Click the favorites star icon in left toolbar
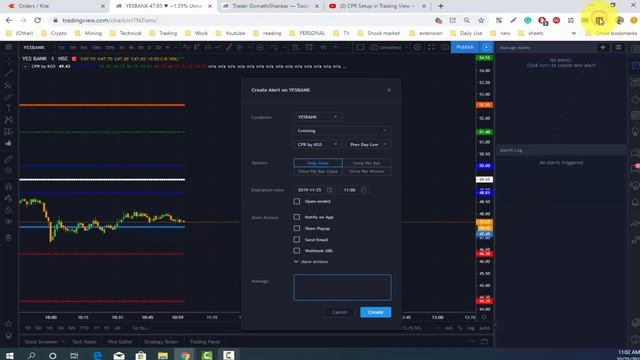 [9, 324]
